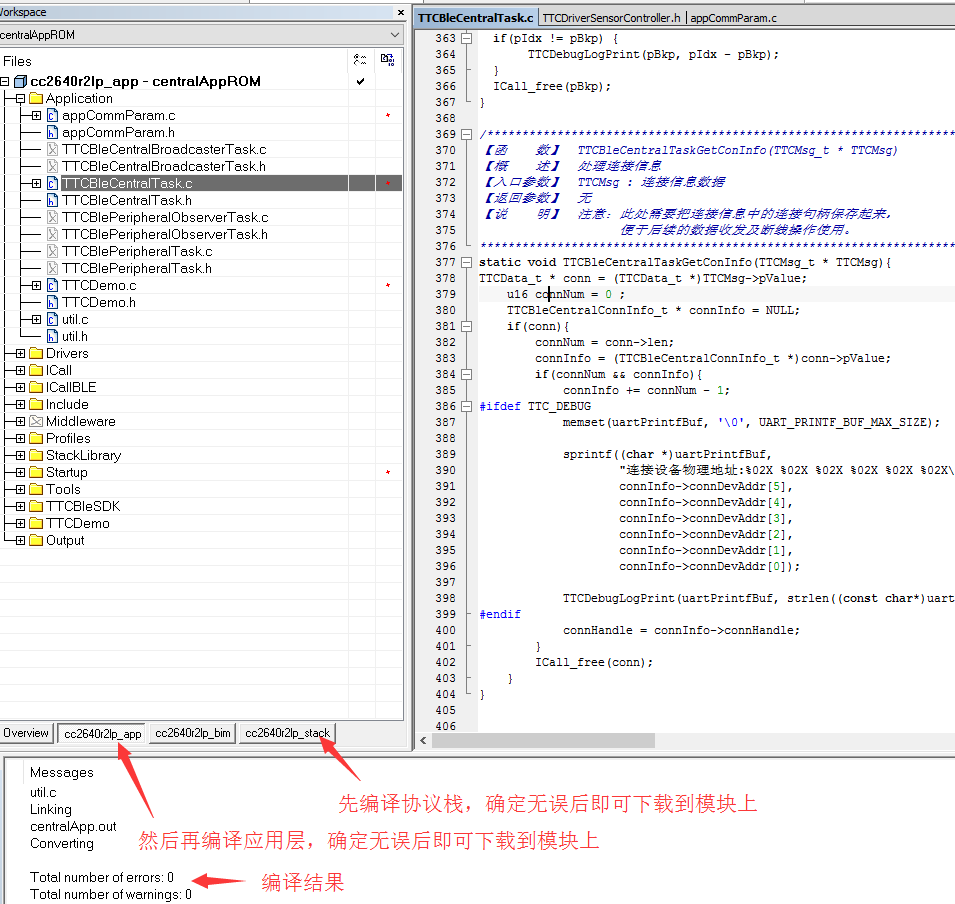Screen dimensions: 955x904
Task: Click the 'centralApp.out' build message
Action: click(x=73, y=827)
